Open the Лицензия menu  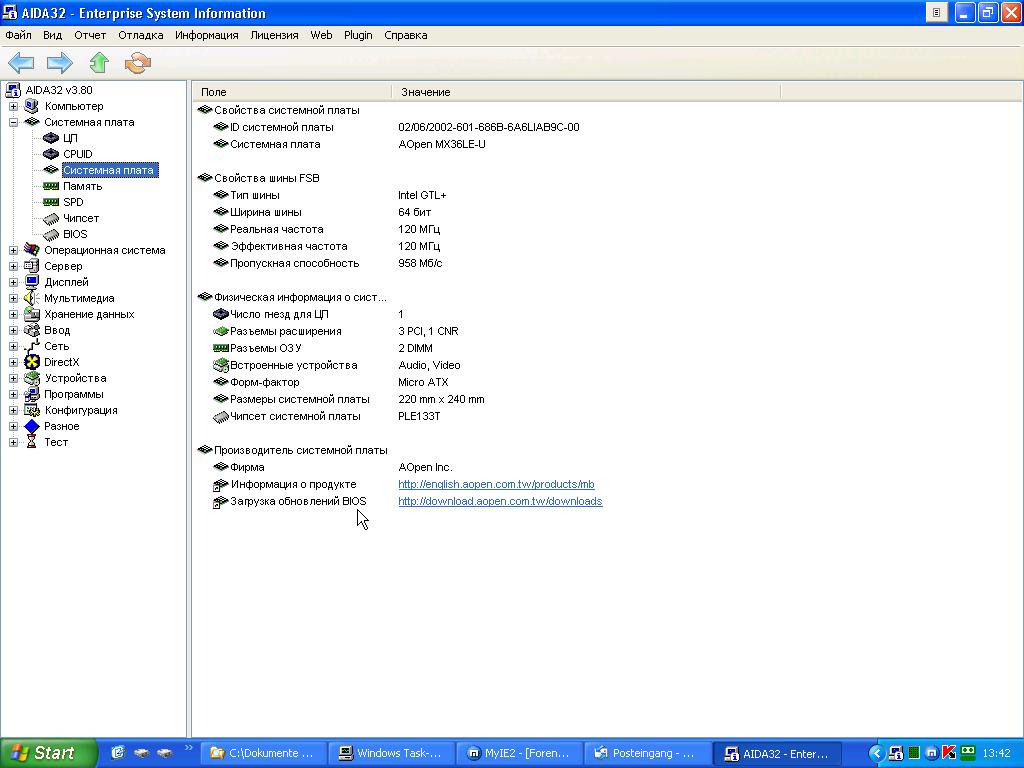pyautogui.click(x=274, y=35)
